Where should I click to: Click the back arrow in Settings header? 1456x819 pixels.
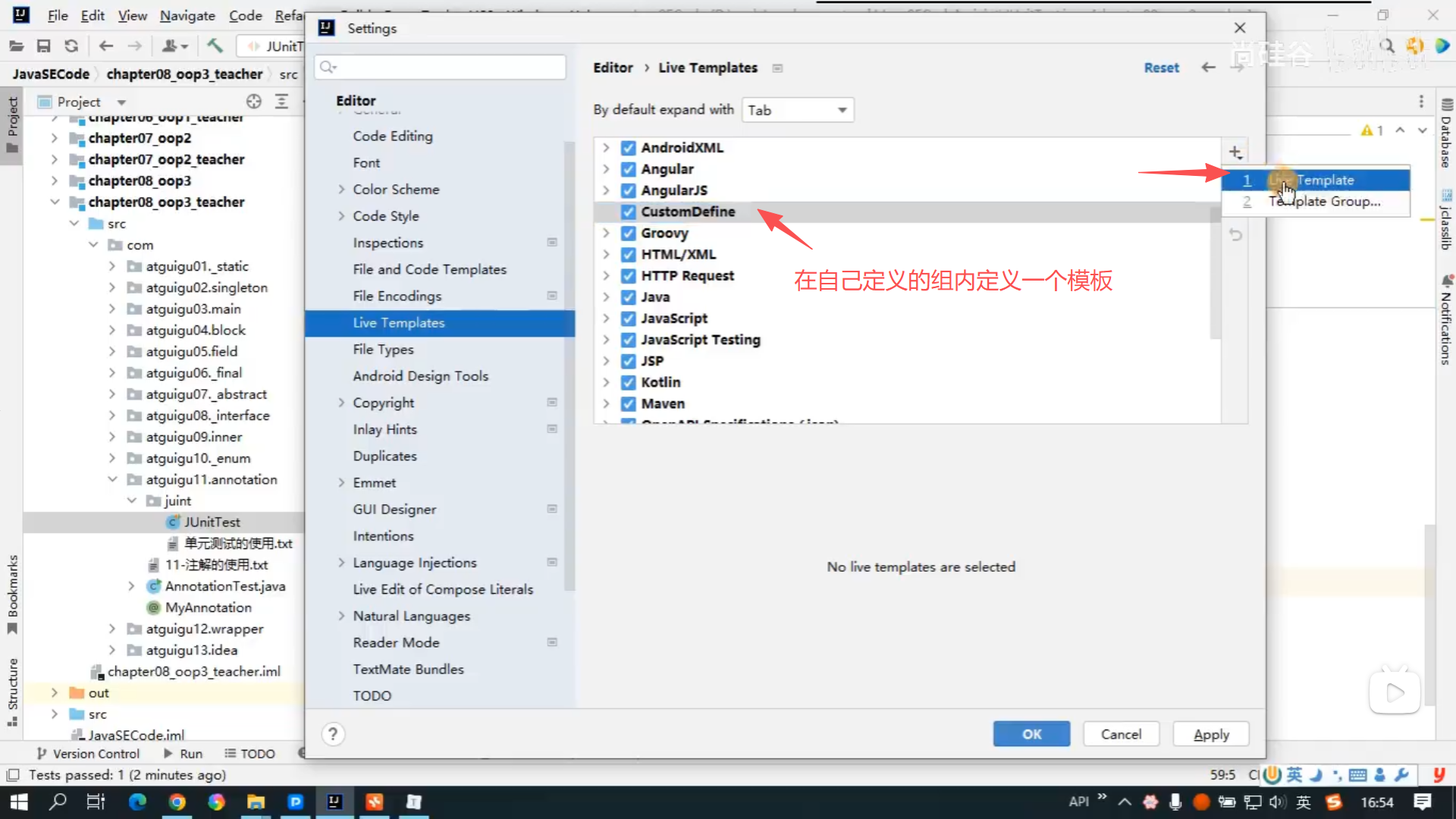coord(1208,67)
